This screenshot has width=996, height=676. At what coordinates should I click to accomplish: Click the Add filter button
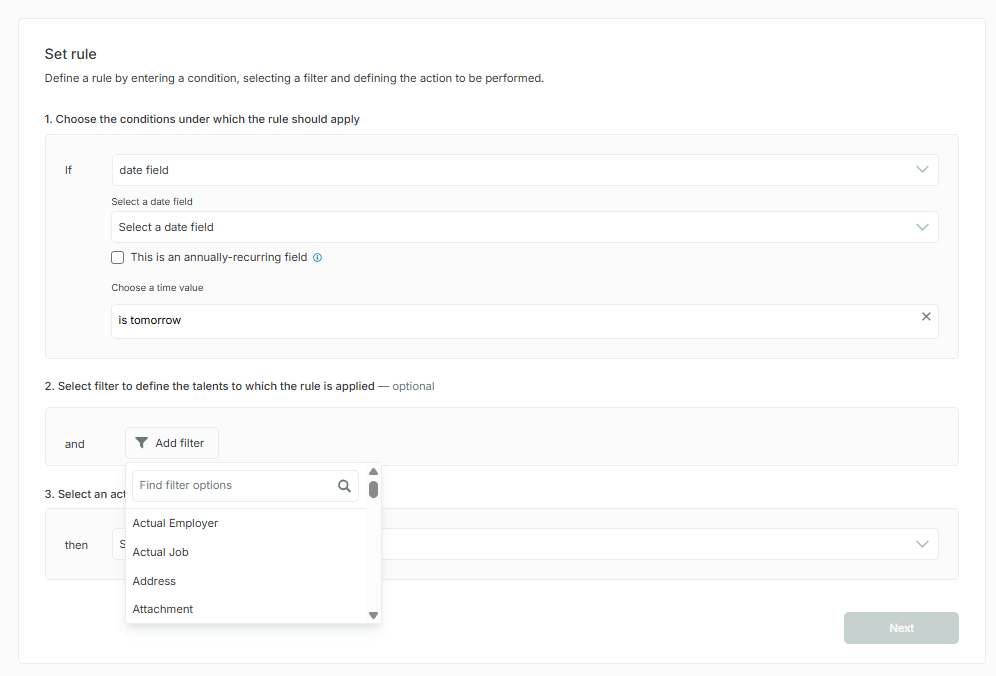point(172,443)
